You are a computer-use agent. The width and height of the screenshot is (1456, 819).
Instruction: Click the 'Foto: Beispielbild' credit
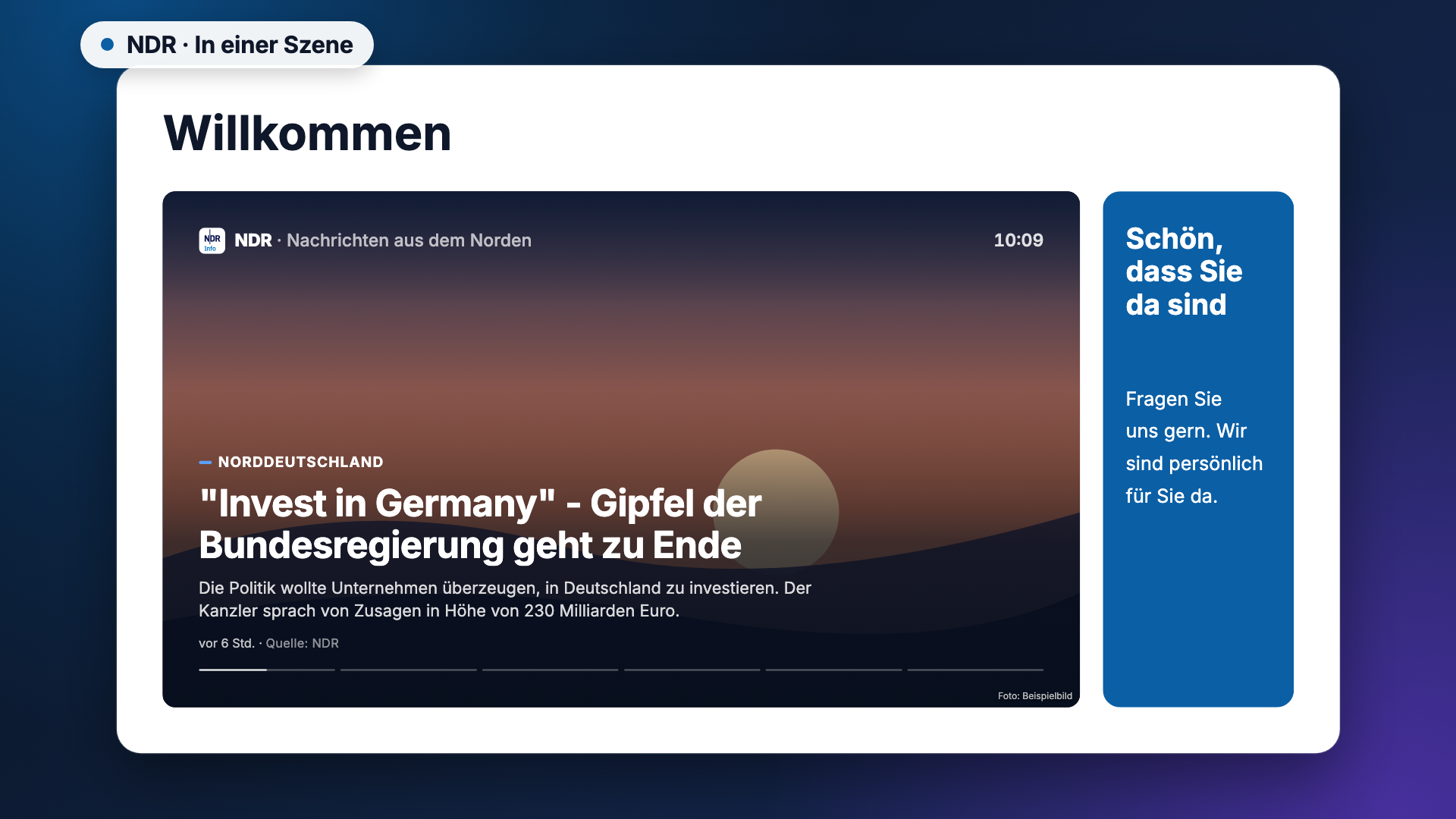tap(1035, 696)
